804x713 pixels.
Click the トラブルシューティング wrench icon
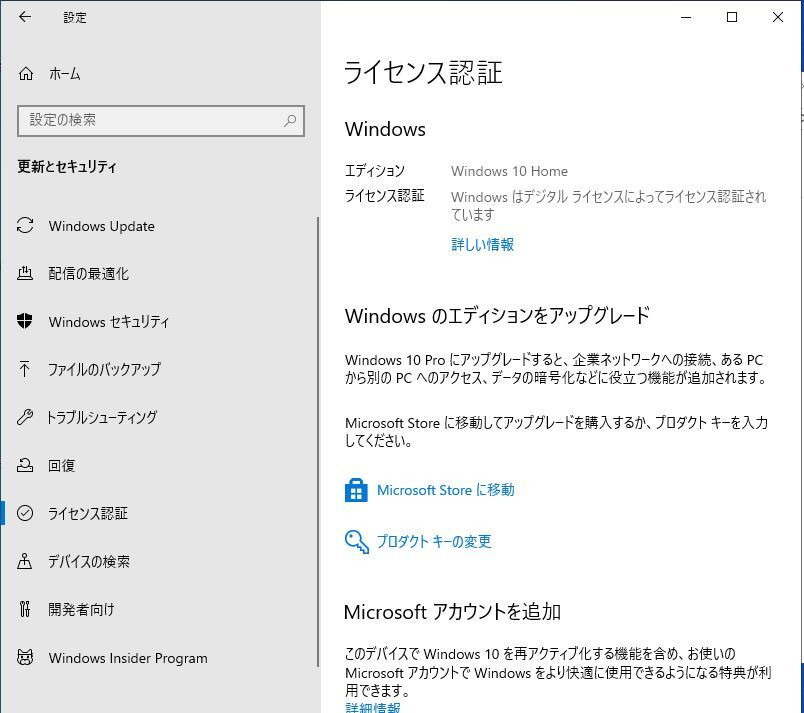click(25, 417)
